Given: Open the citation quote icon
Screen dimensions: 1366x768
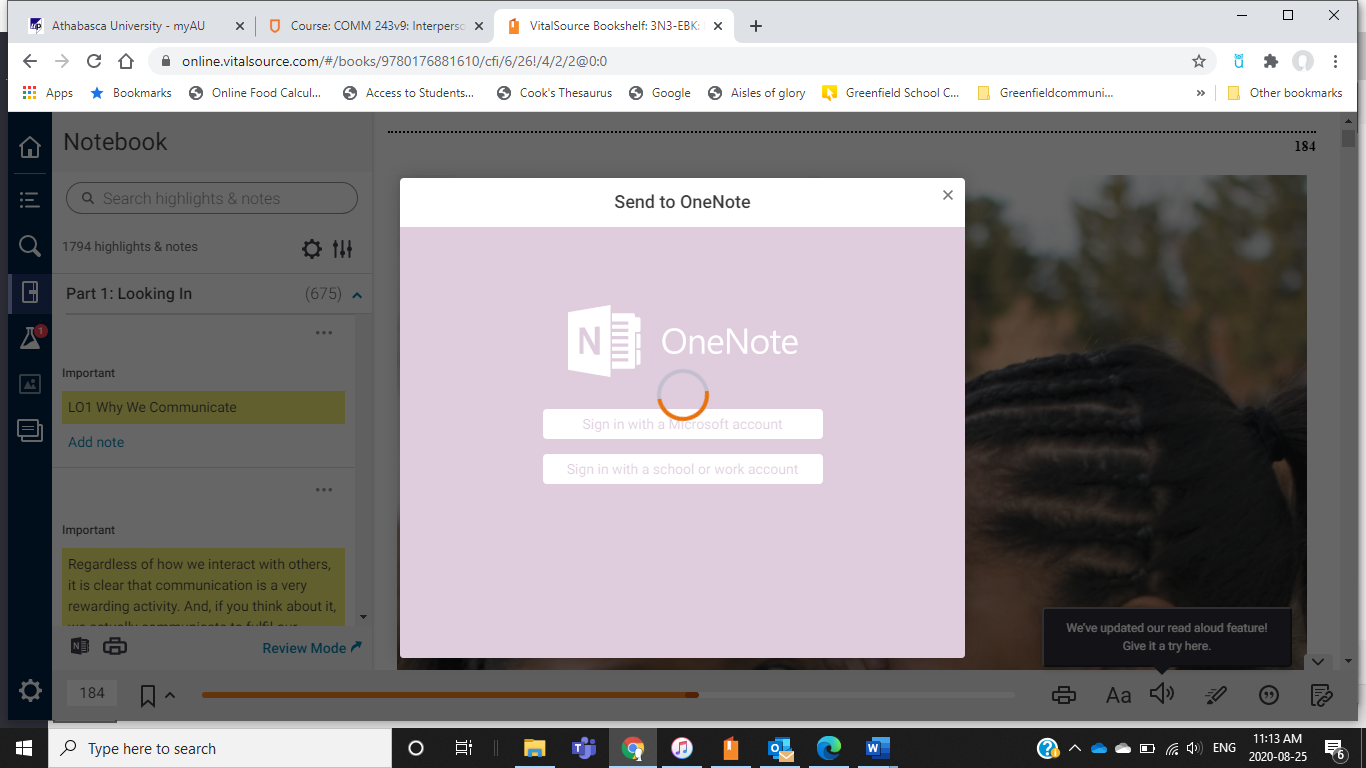Looking at the screenshot, I should click(x=1268, y=694).
